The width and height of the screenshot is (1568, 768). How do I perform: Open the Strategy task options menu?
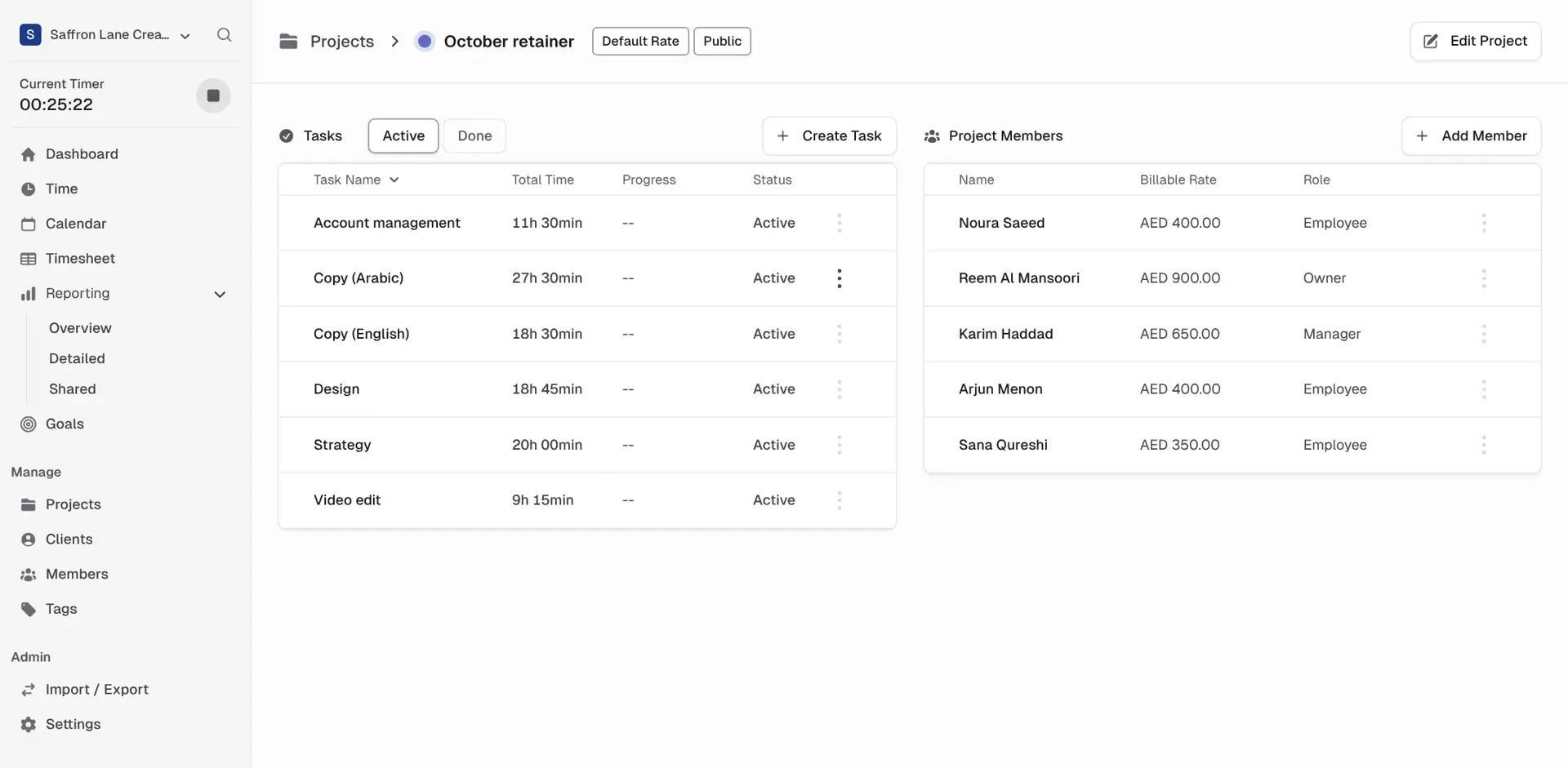click(839, 445)
